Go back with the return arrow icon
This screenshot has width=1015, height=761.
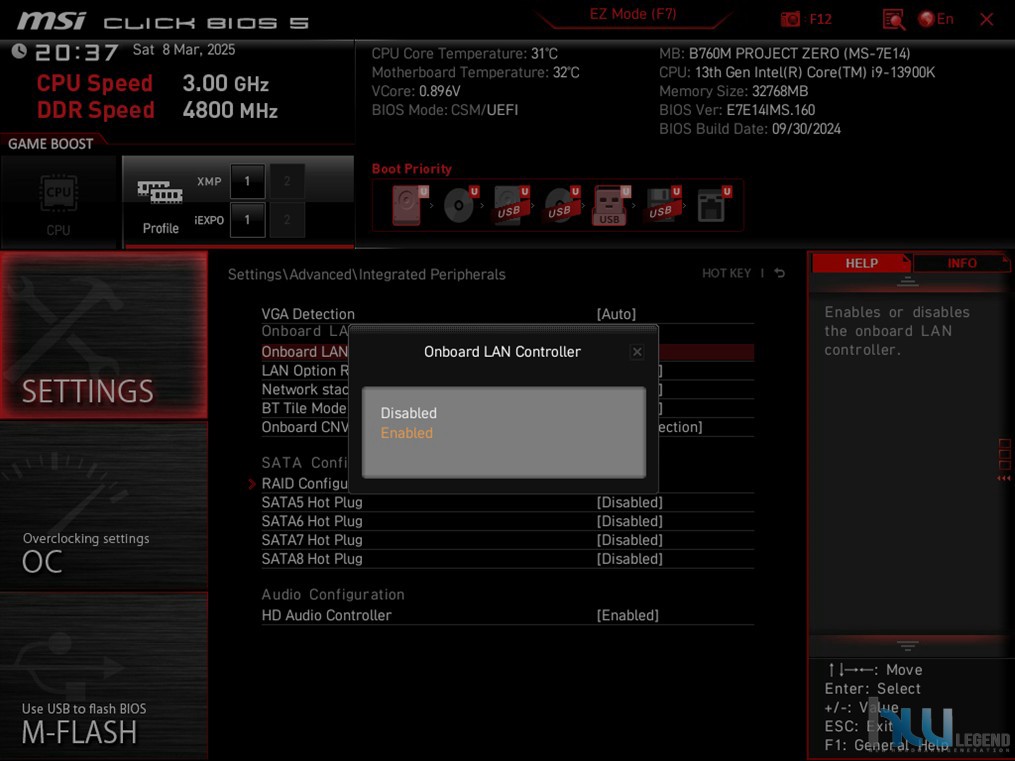(x=780, y=273)
